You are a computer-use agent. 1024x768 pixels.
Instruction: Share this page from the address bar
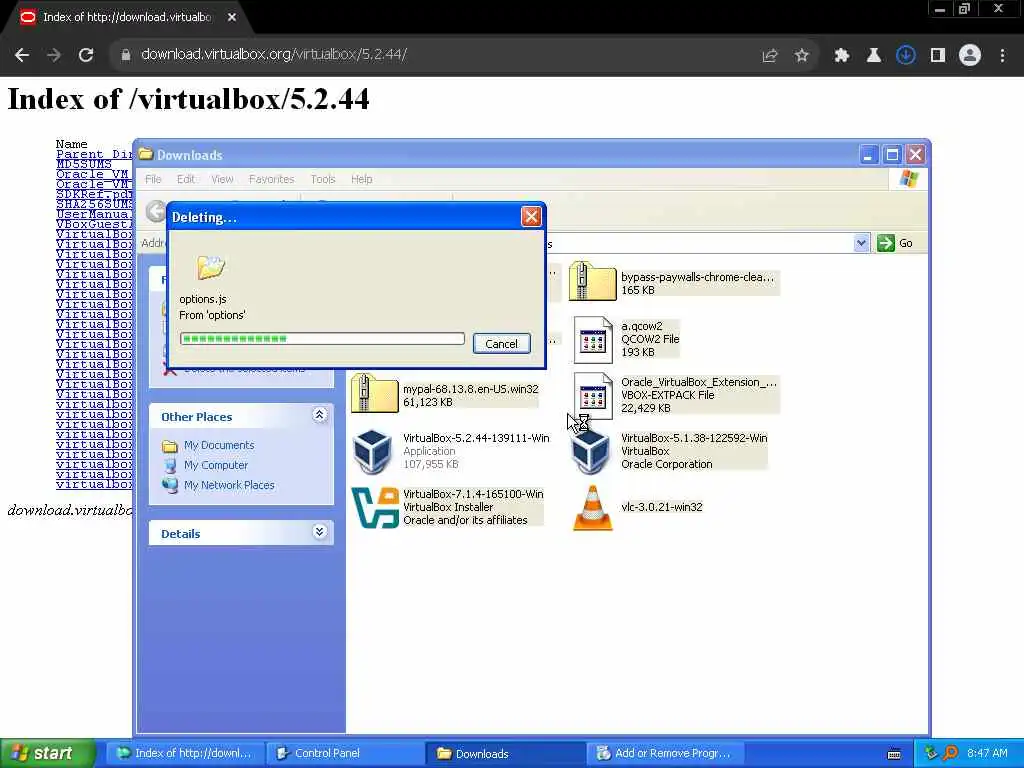(769, 56)
